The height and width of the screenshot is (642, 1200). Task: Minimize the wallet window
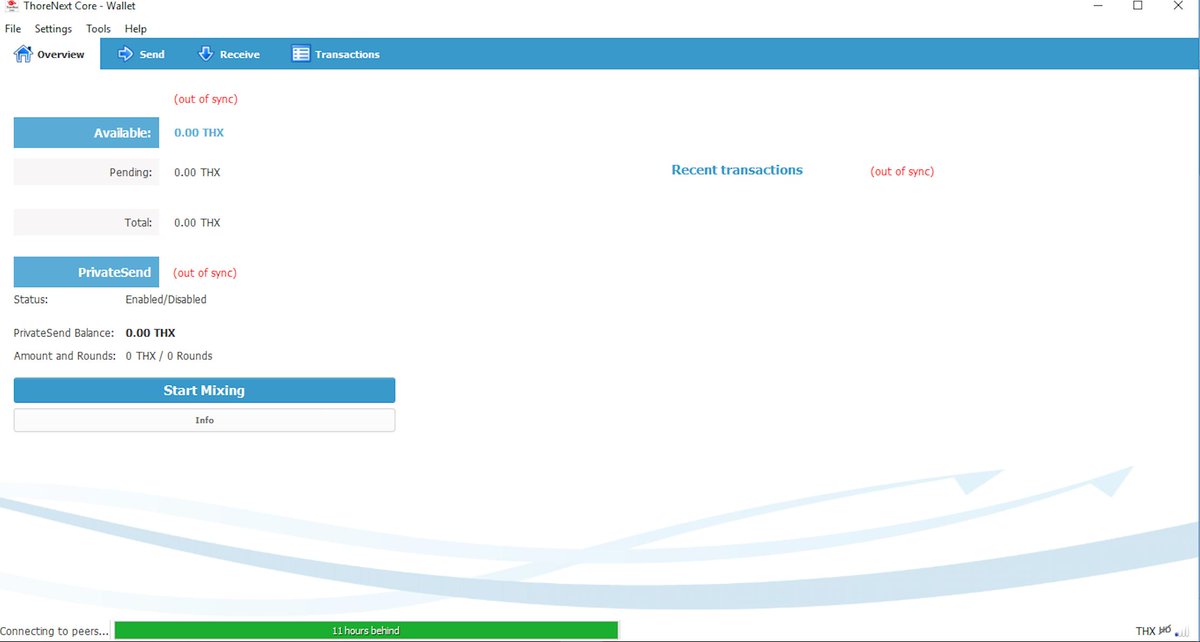coord(1098,6)
